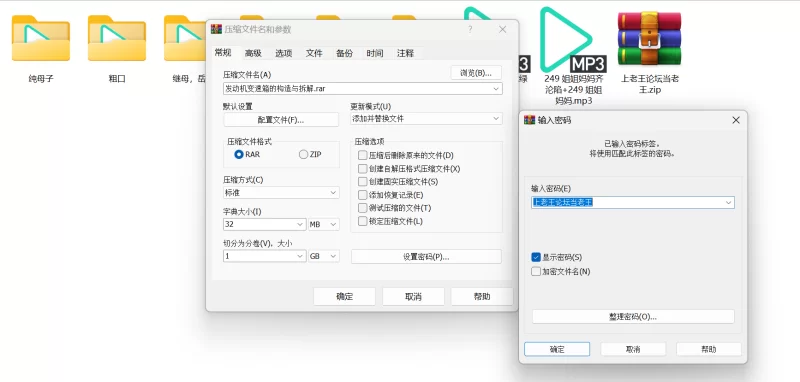
Task: Expand the archive name dropdown
Action: (x=496, y=89)
